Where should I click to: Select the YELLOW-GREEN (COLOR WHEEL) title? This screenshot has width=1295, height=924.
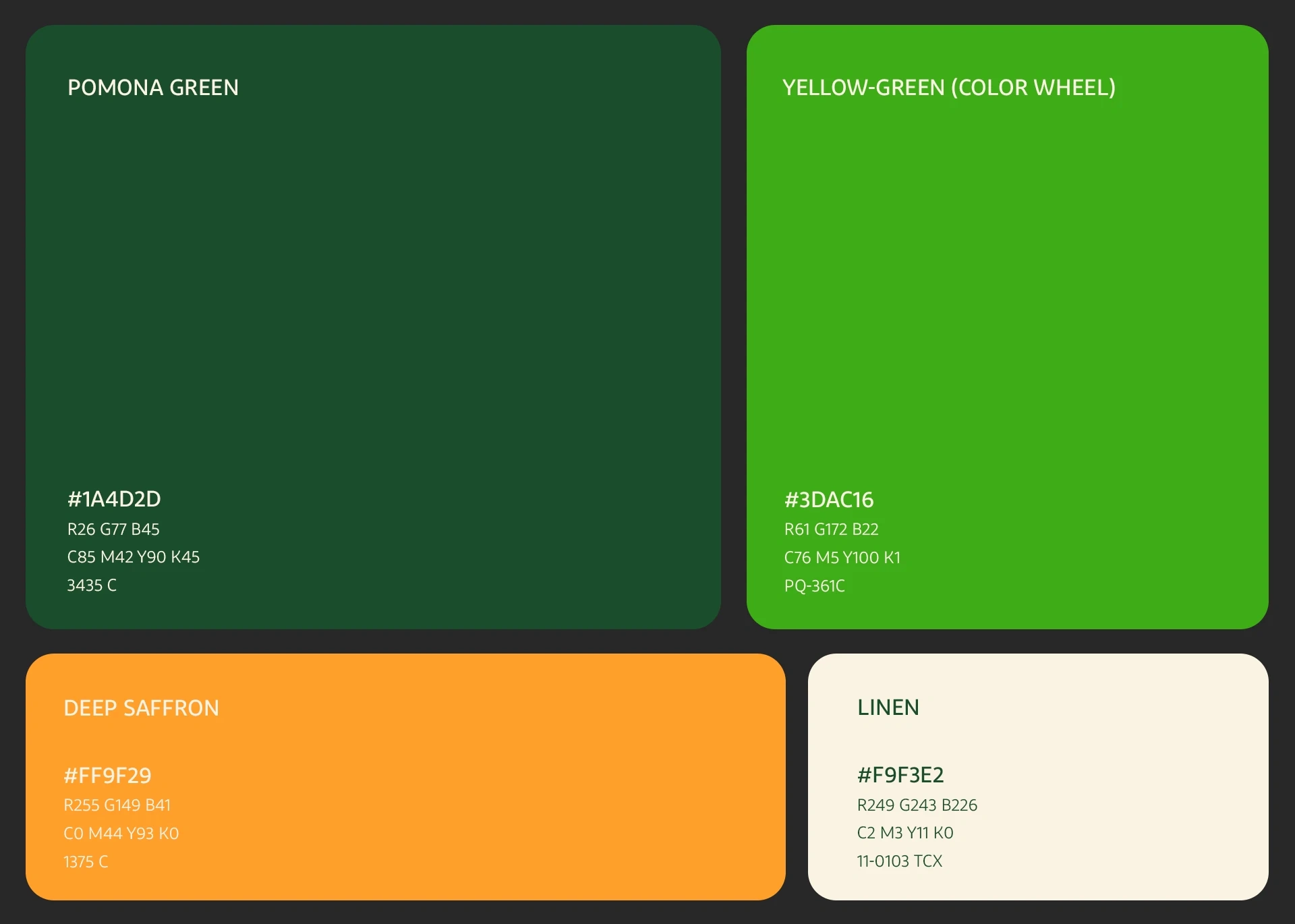(x=948, y=88)
